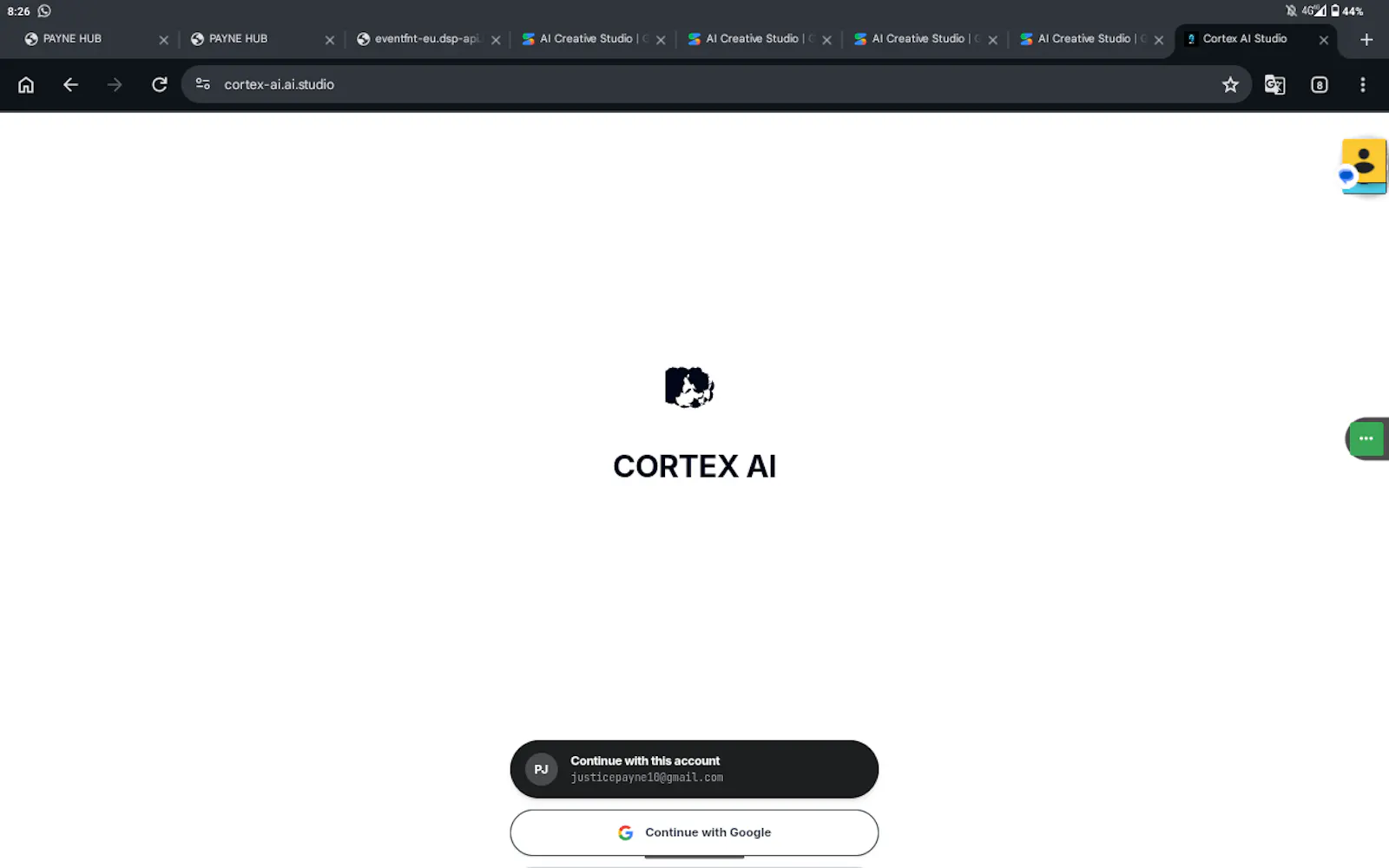This screenshot has height=868, width=1389.
Task: Click the forward arrow in toolbar
Action: [115, 84]
